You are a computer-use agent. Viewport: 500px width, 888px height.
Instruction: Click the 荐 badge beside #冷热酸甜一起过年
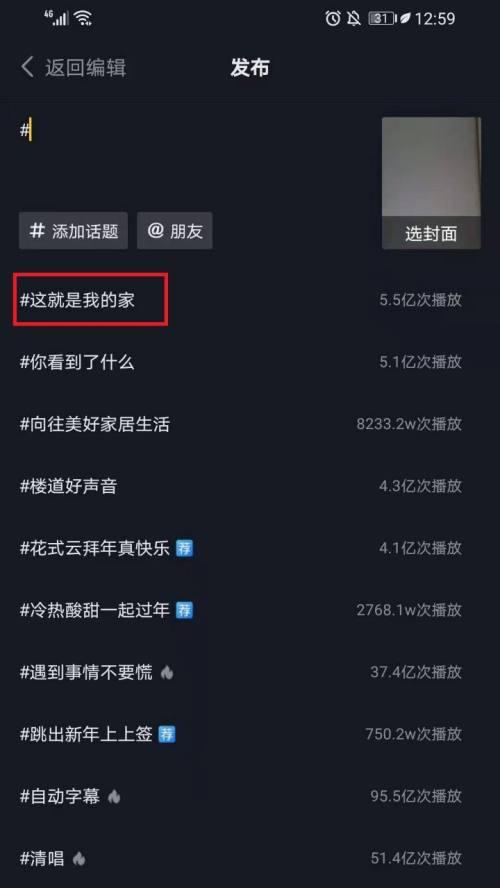coord(184,610)
